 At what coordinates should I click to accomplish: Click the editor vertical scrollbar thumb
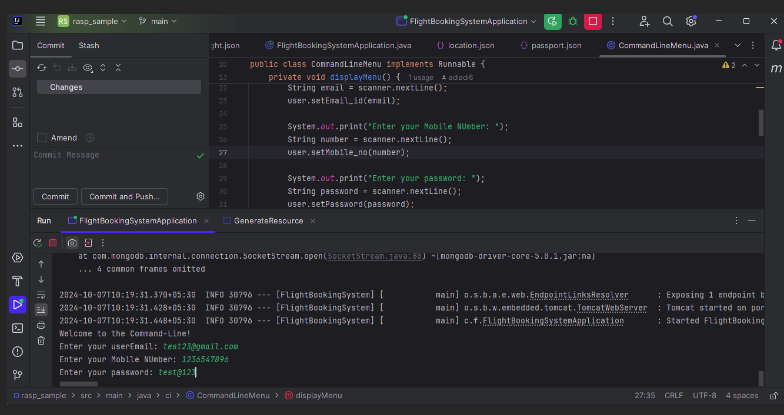(761, 123)
